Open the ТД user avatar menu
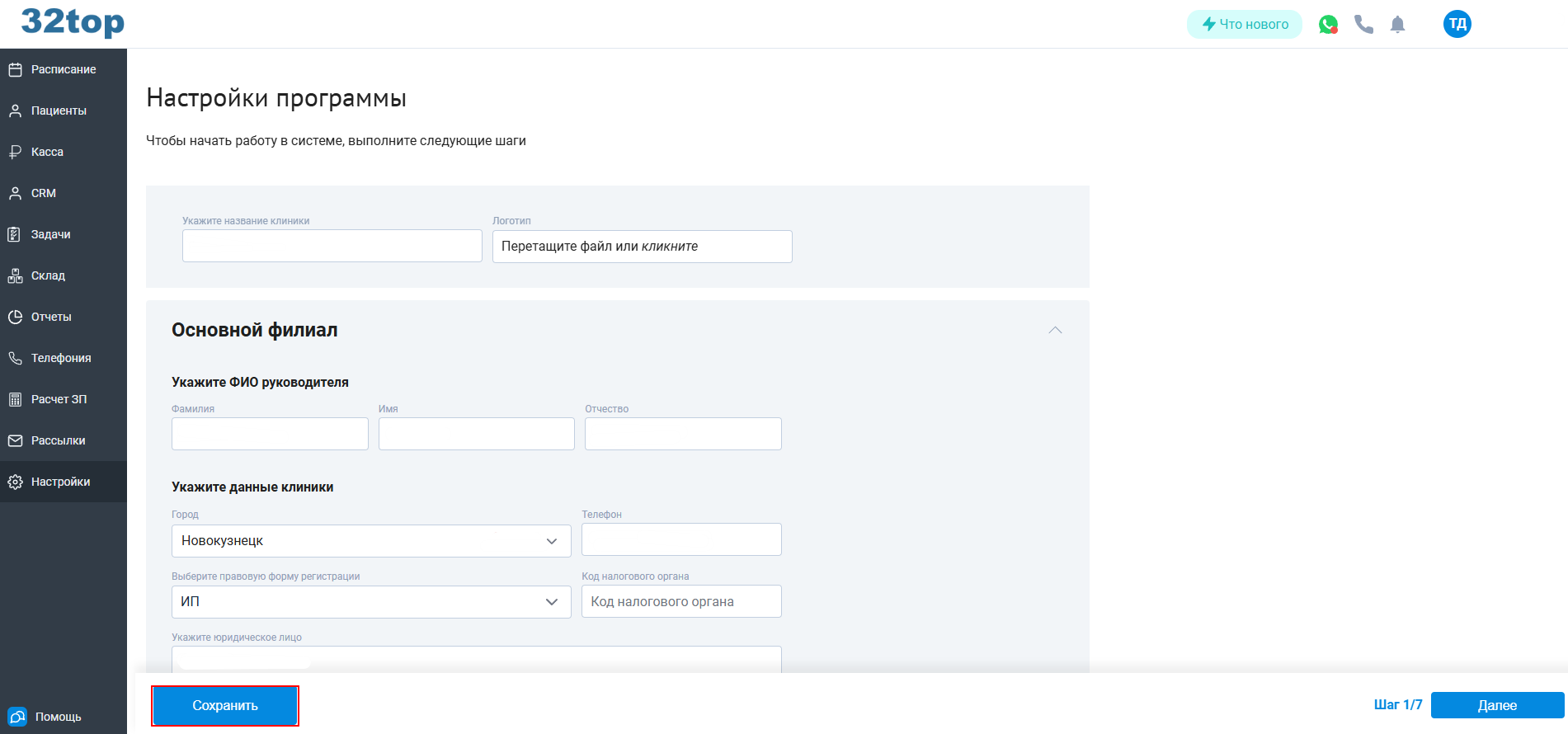Image resolution: width=1568 pixels, height=734 pixels. [x=1457, y=24]
